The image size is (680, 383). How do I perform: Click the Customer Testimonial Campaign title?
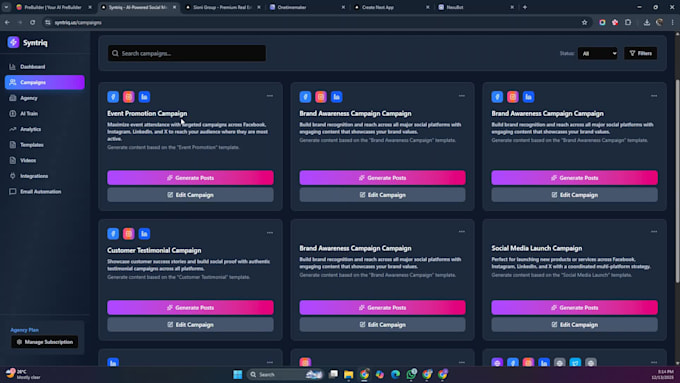(154, 250)
